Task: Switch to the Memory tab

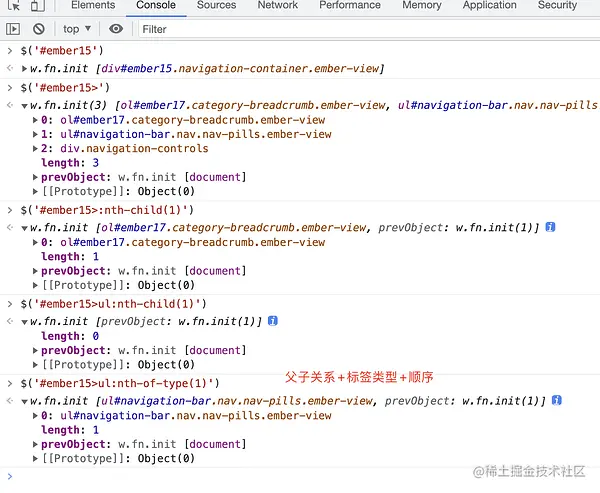Action: pos(422,5)
